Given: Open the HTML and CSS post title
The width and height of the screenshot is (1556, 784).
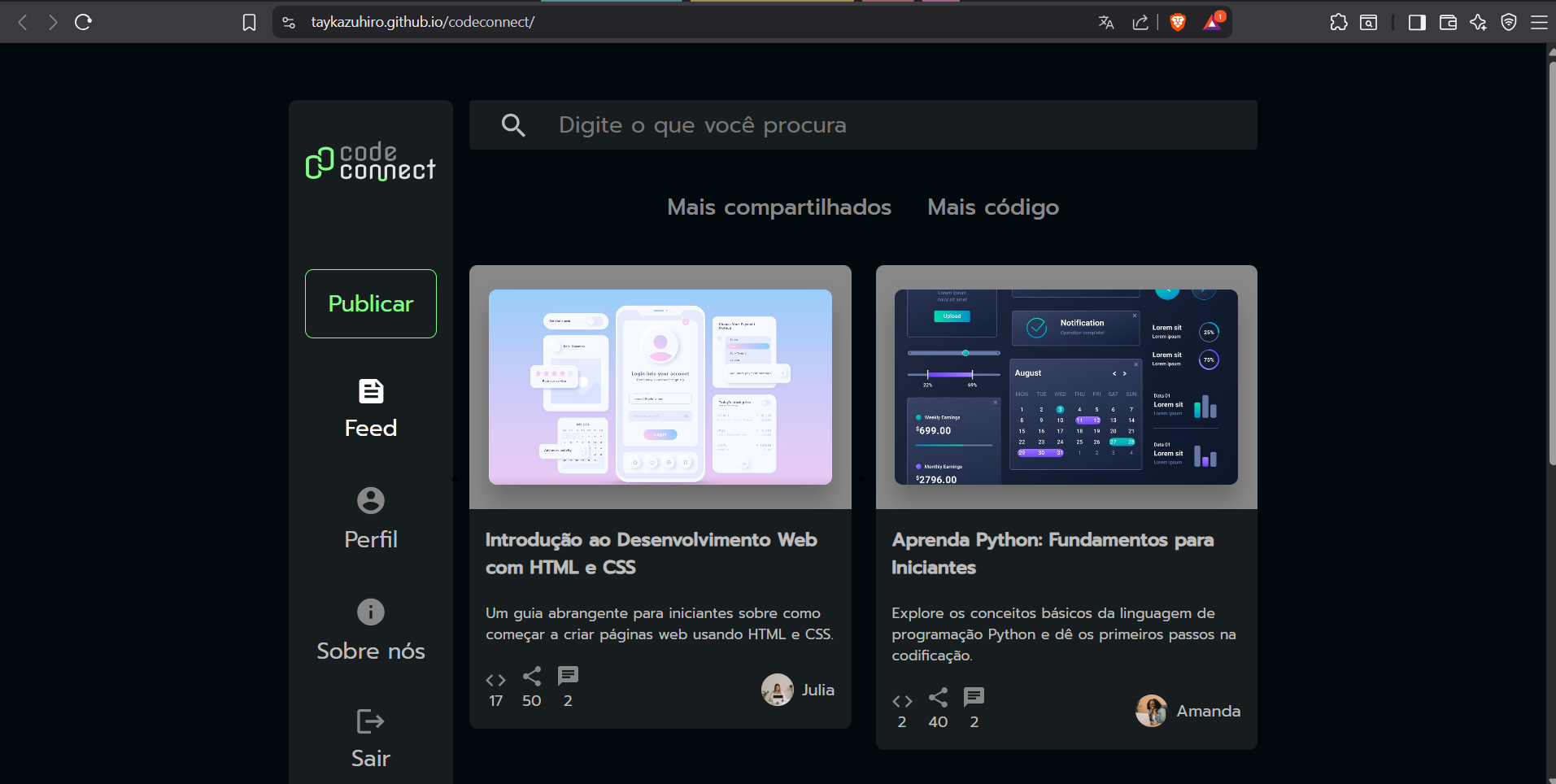Looking at the screenshot, I should (x=652, y=553).
